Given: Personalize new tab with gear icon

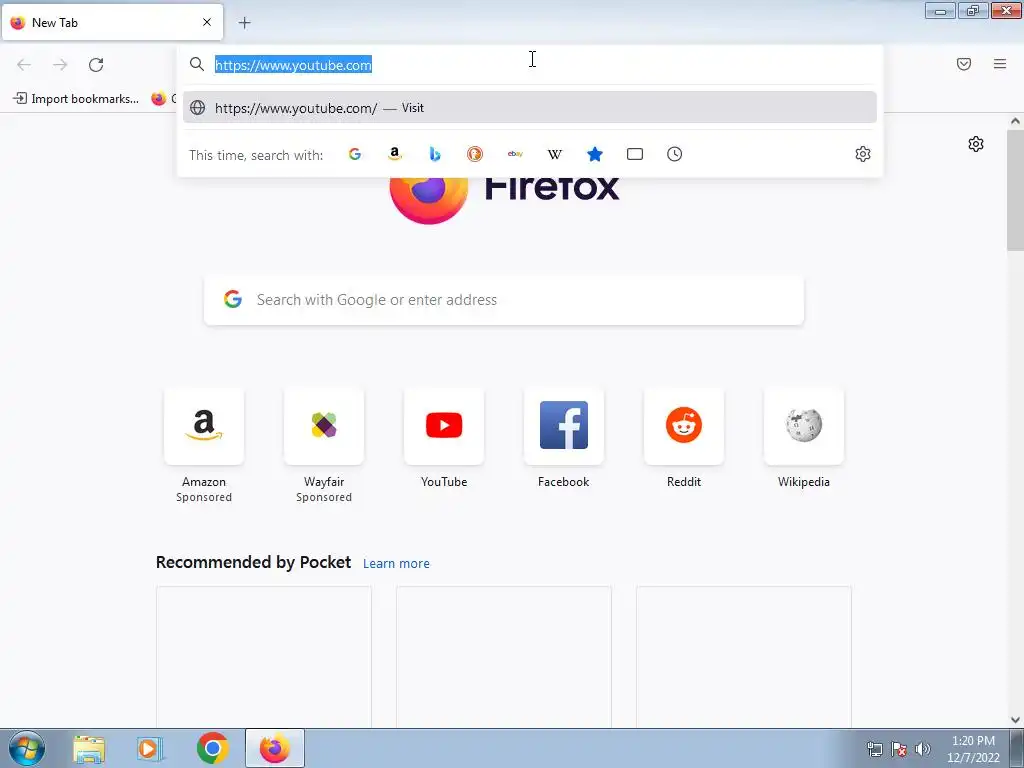Looking at the screenshot, I should click(976, 144).
